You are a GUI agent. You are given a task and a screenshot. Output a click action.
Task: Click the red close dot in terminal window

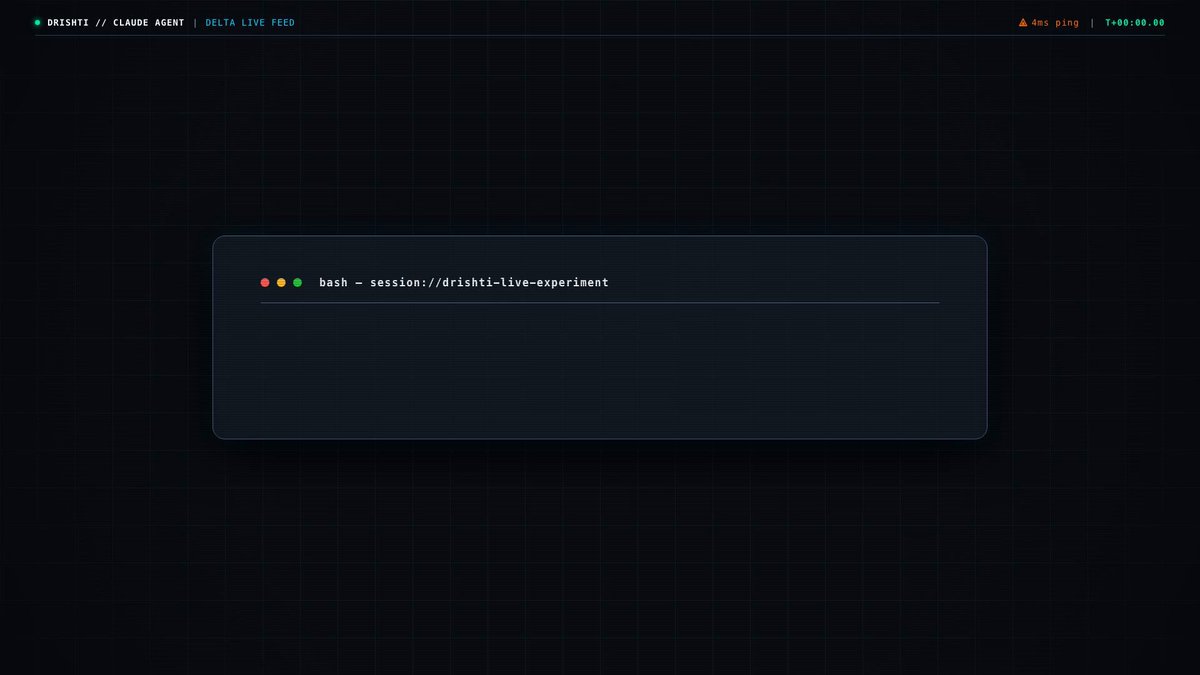(265, 283)
